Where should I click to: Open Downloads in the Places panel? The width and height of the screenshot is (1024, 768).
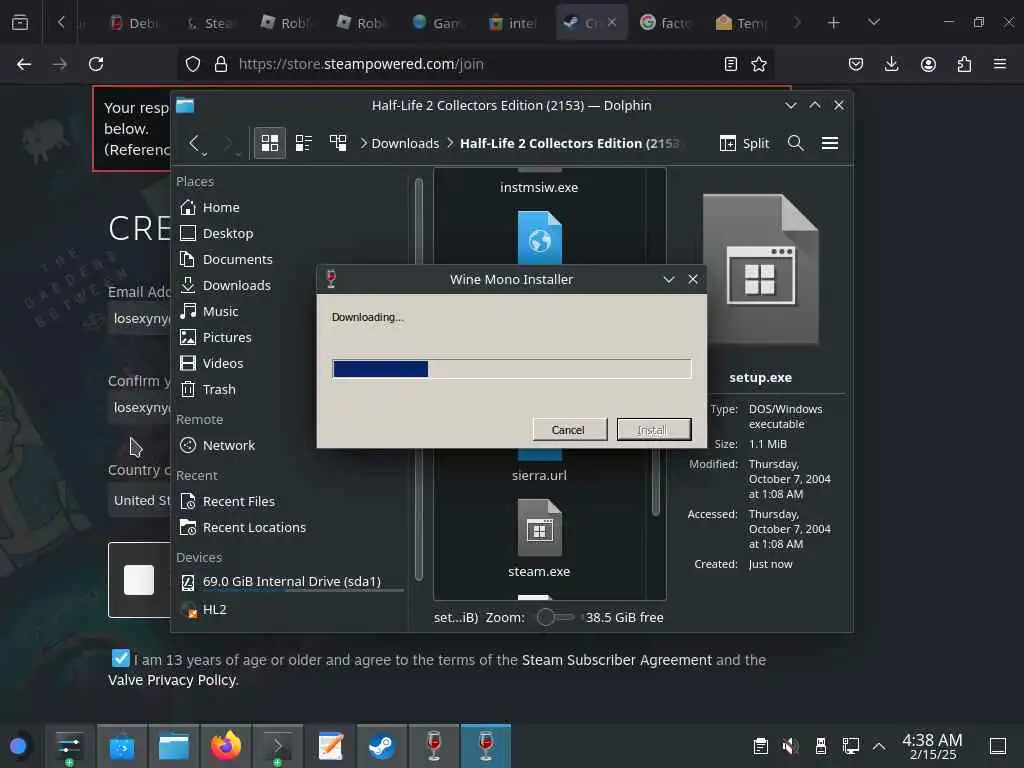pyautogui.click(x=225, y=286)
